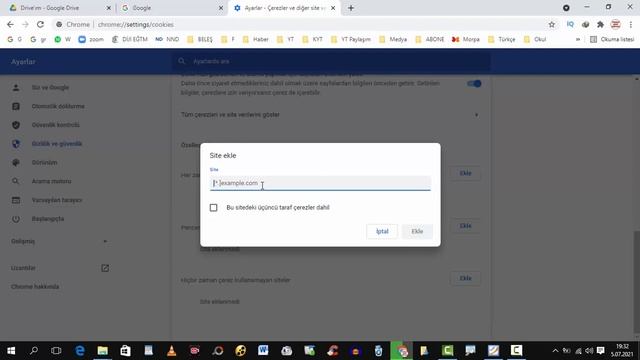Open Gizlilik ve güvenlik settings section
The image size is (640, 360).
point(57,144)
